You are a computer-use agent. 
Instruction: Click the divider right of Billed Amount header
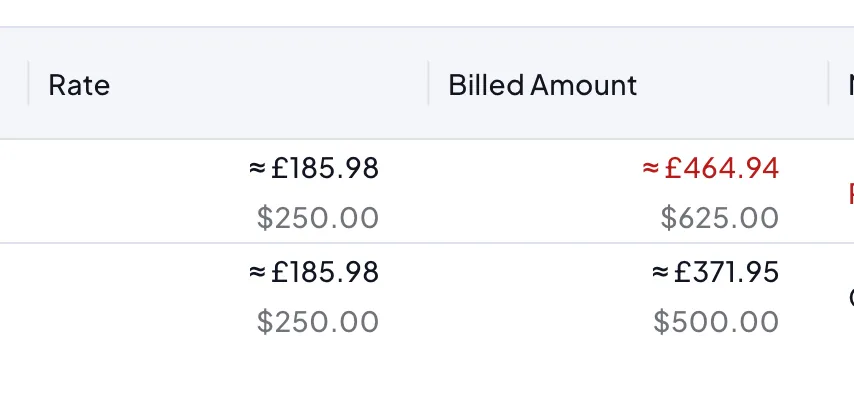(x=828, y=83)
